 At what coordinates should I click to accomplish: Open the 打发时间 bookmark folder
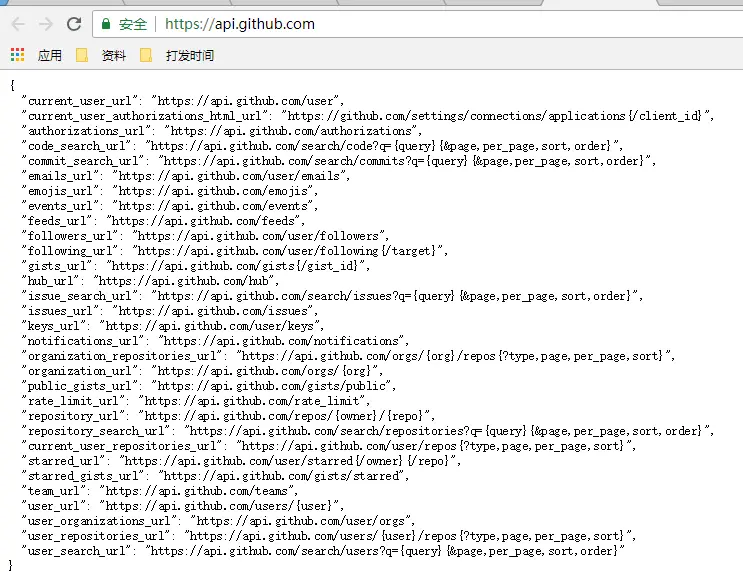click(x=177, y=55)
